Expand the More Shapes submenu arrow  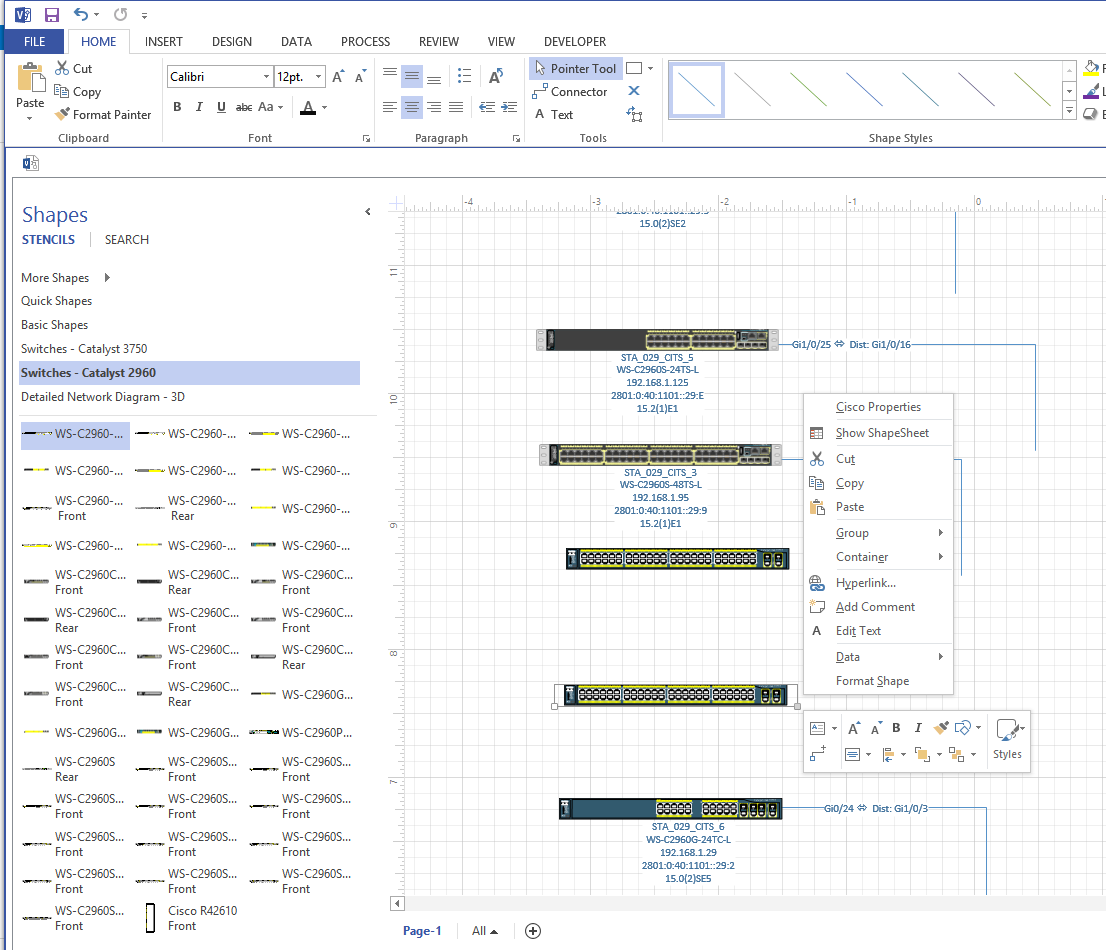point(107,277)
